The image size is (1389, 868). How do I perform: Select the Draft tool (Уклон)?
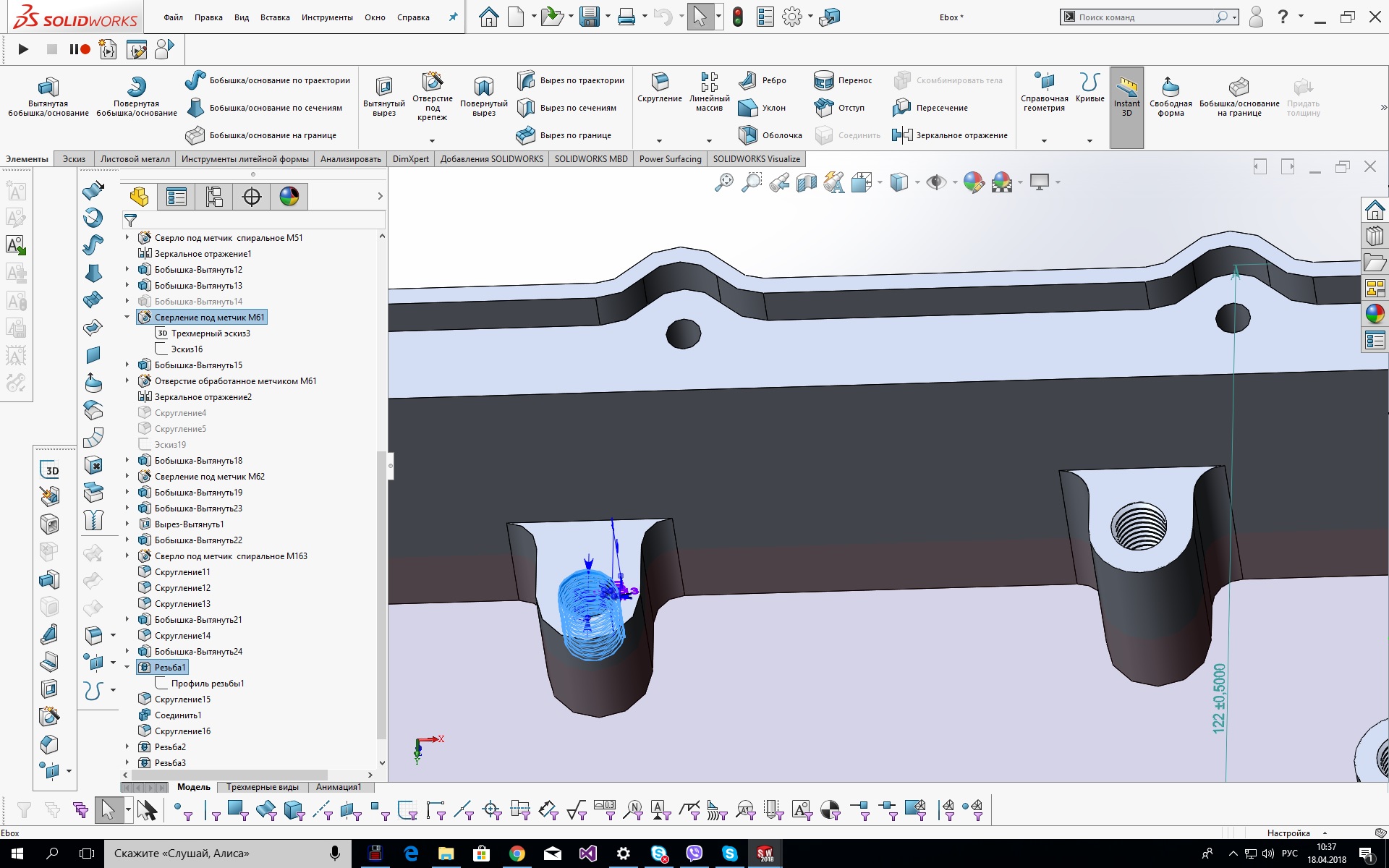(762, 108)
